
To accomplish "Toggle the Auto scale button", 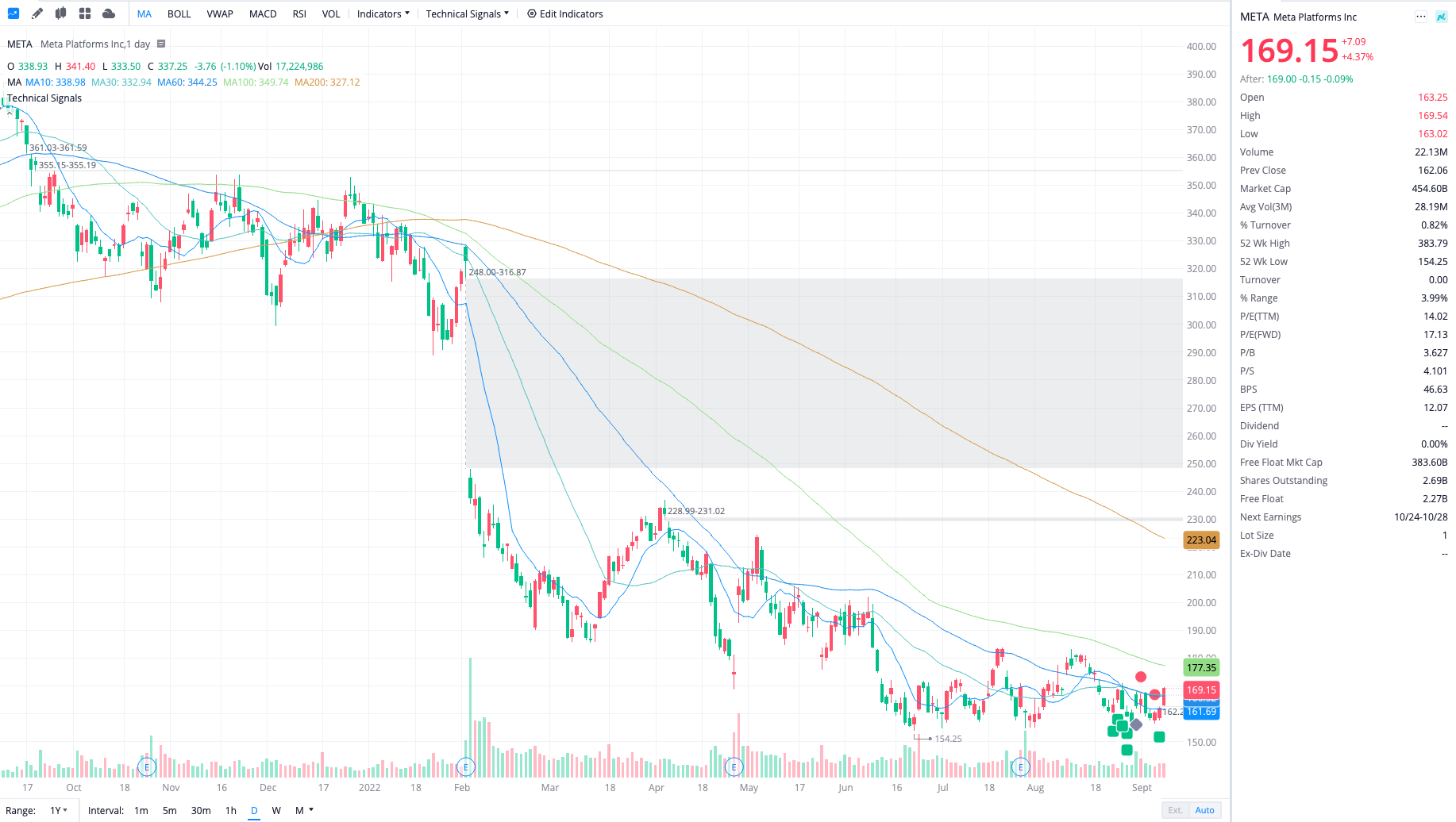I will (1204, 810).
